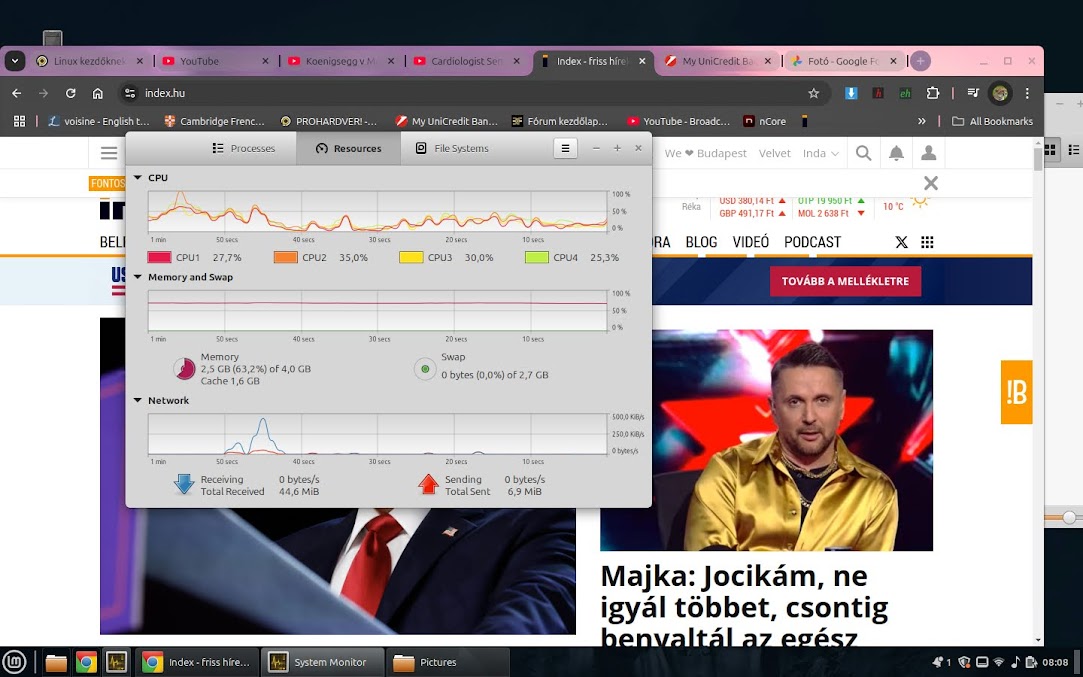Open Fórum kezdőlap bookmark
Viewport: 1083px width, 677px height.
point(559,121)
